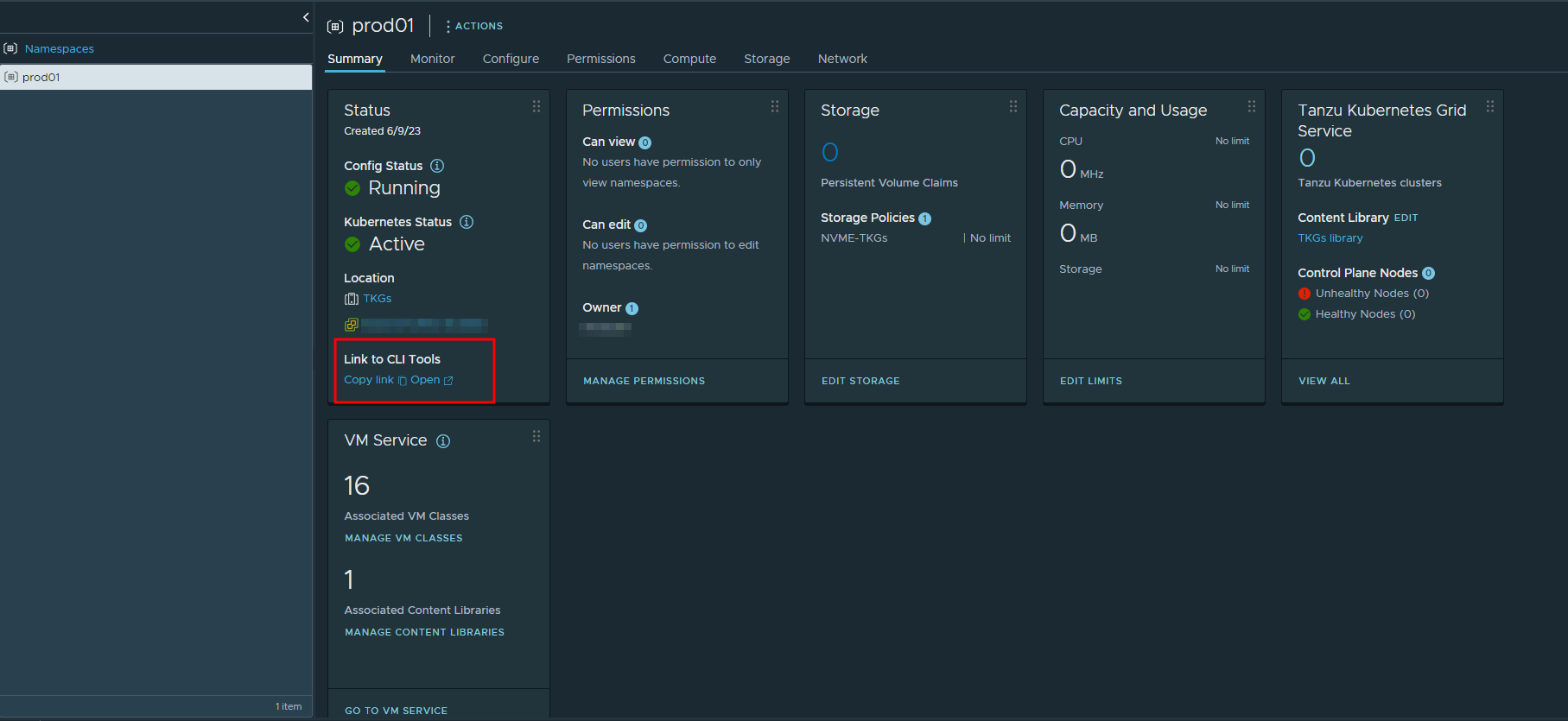Image resolution: width=1568 pixels, height=721 pixels.
Task: Open the Network tab
Action: click(842, 59)
